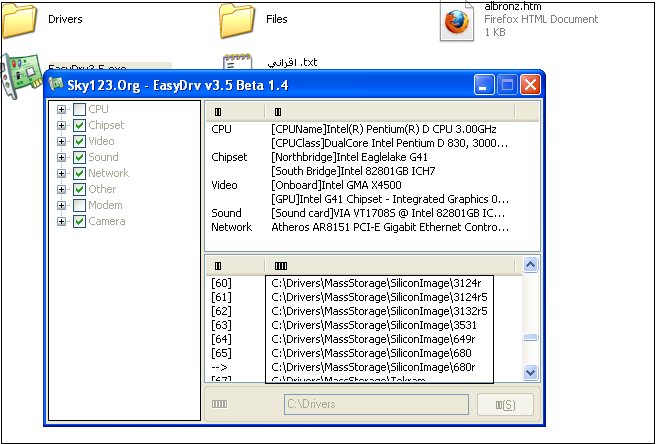
Task: Open the Files folder icon
Action: point(237,20)
